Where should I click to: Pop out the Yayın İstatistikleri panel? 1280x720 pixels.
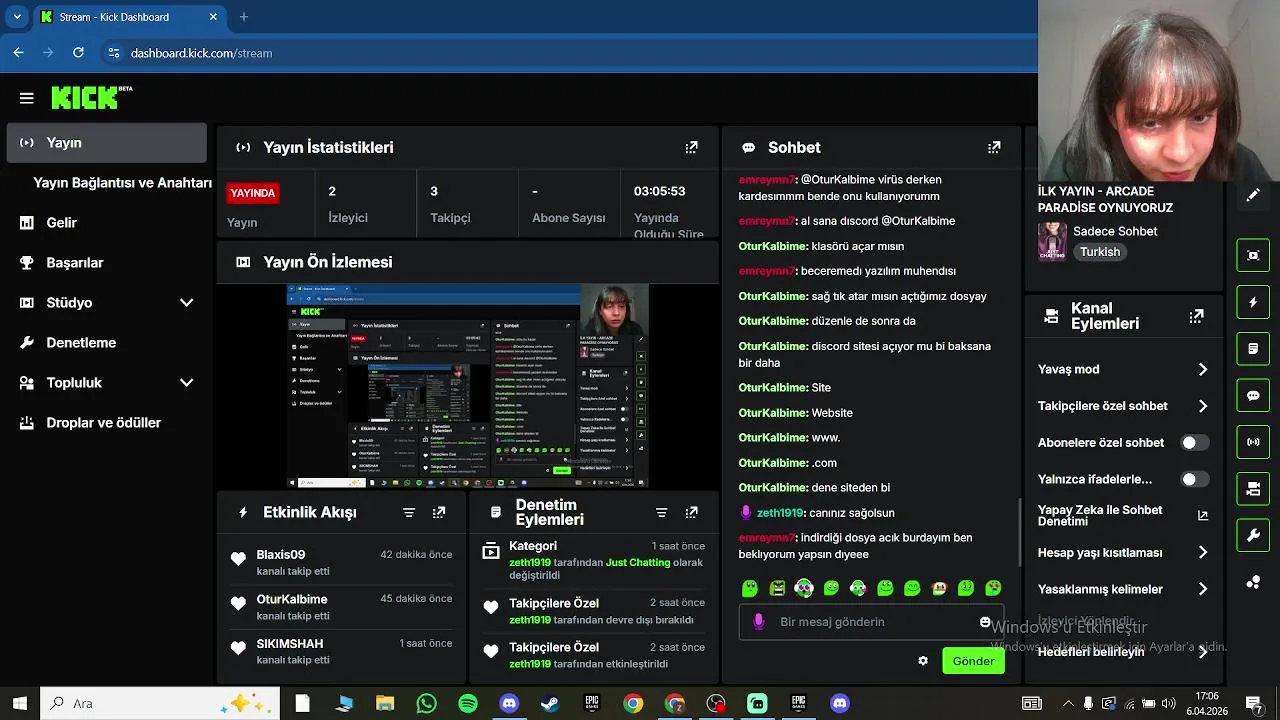click(691, 147)
